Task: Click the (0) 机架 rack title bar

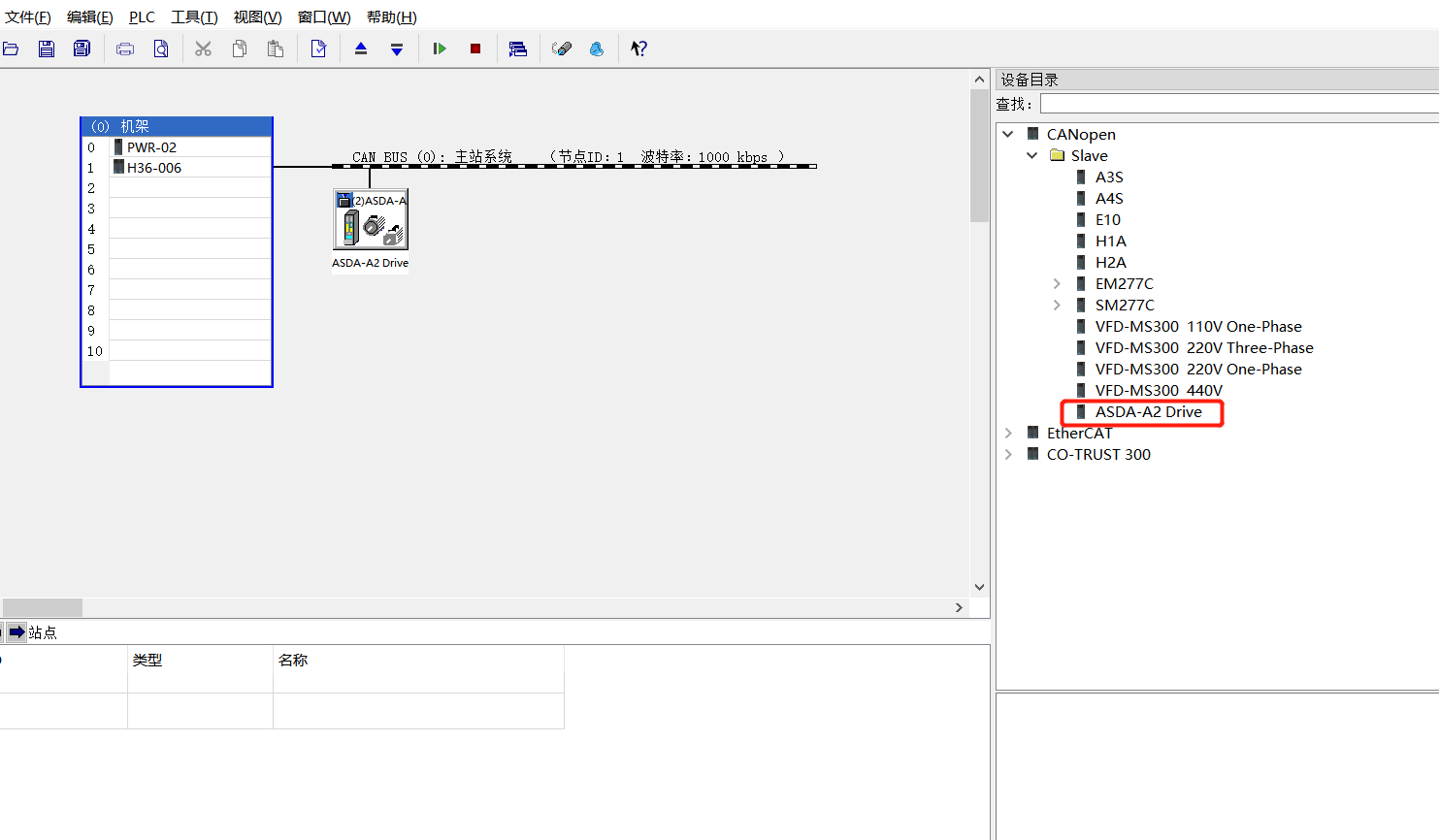Action: point(177,127)
